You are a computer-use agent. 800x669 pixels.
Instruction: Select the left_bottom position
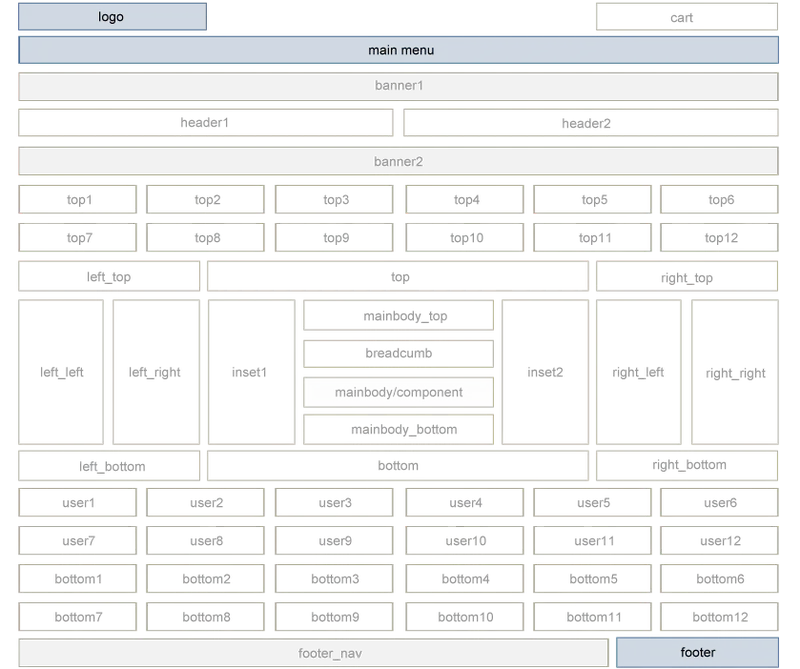click(x=109, y=465)
